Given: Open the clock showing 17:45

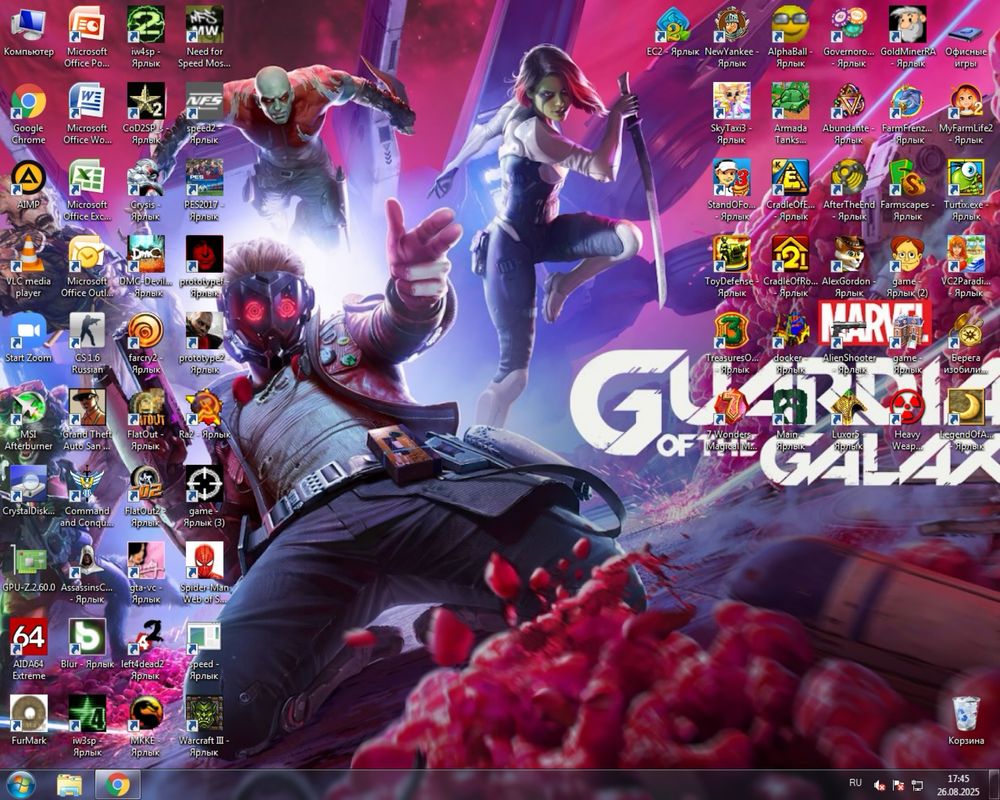Looking at the screenshot, I should click(958, 785).
